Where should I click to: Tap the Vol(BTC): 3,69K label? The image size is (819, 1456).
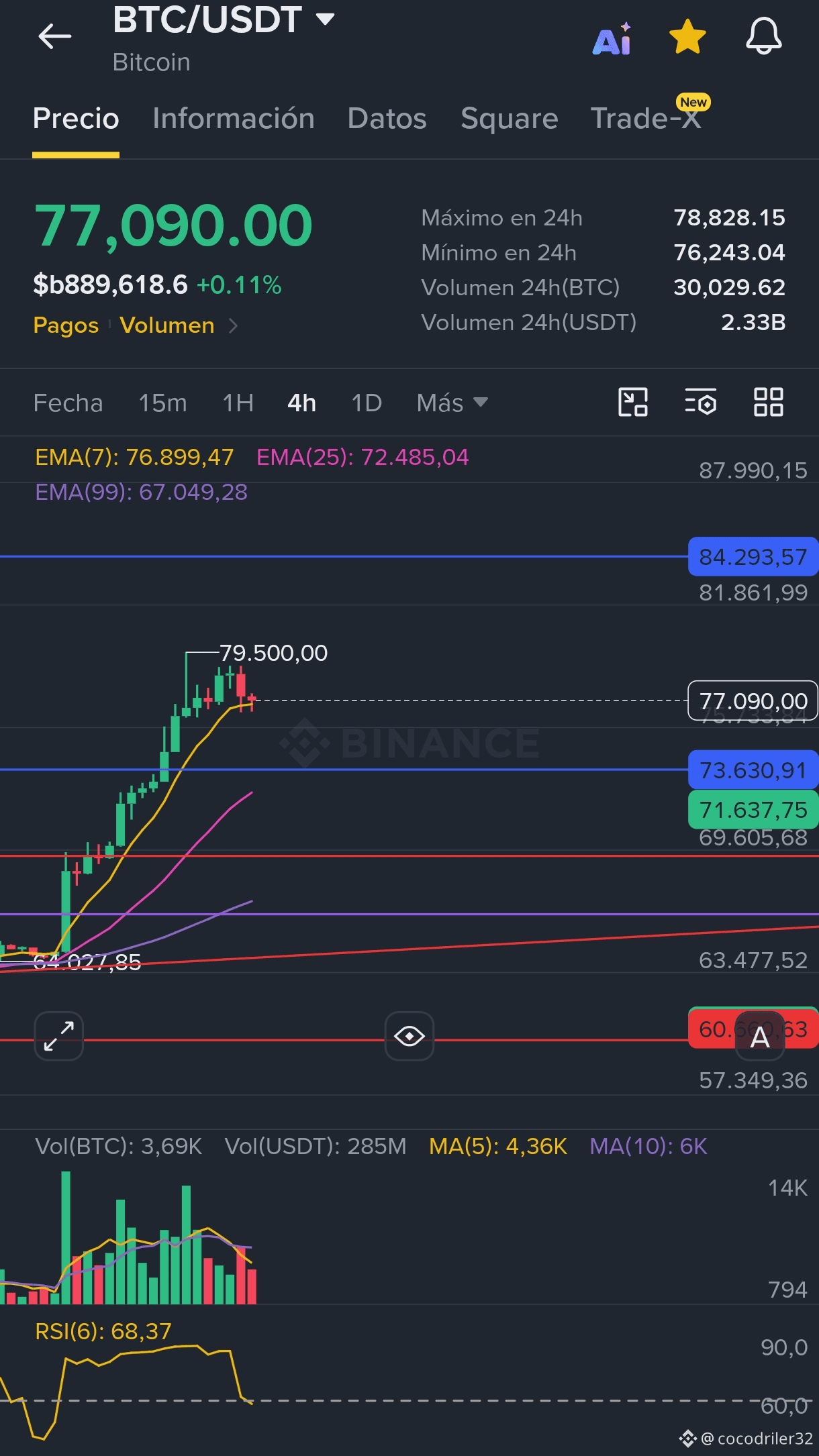tap(118, 1146)
